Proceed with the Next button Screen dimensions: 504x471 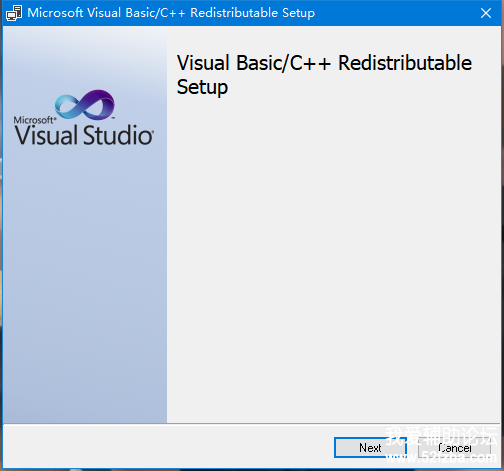(x=370, y=448)
